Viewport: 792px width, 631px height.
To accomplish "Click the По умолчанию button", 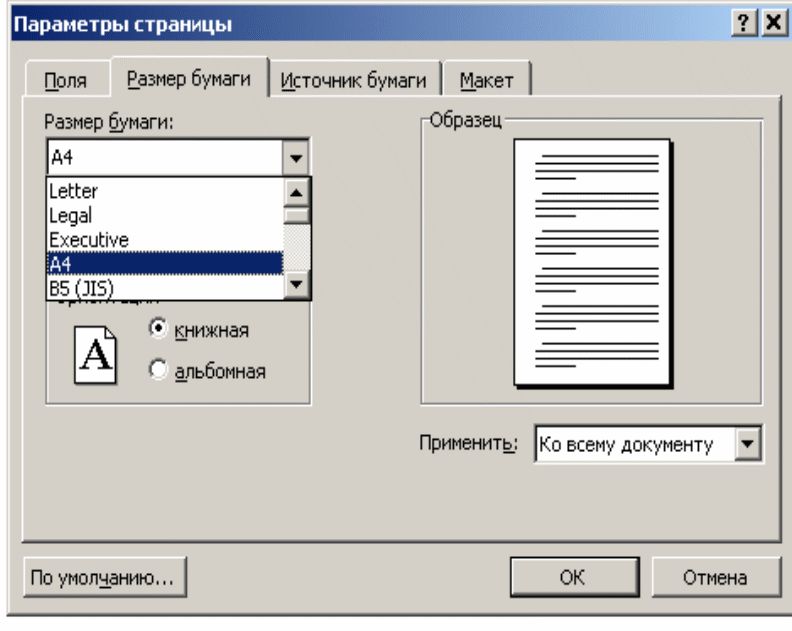I will (x=103, y=577).
